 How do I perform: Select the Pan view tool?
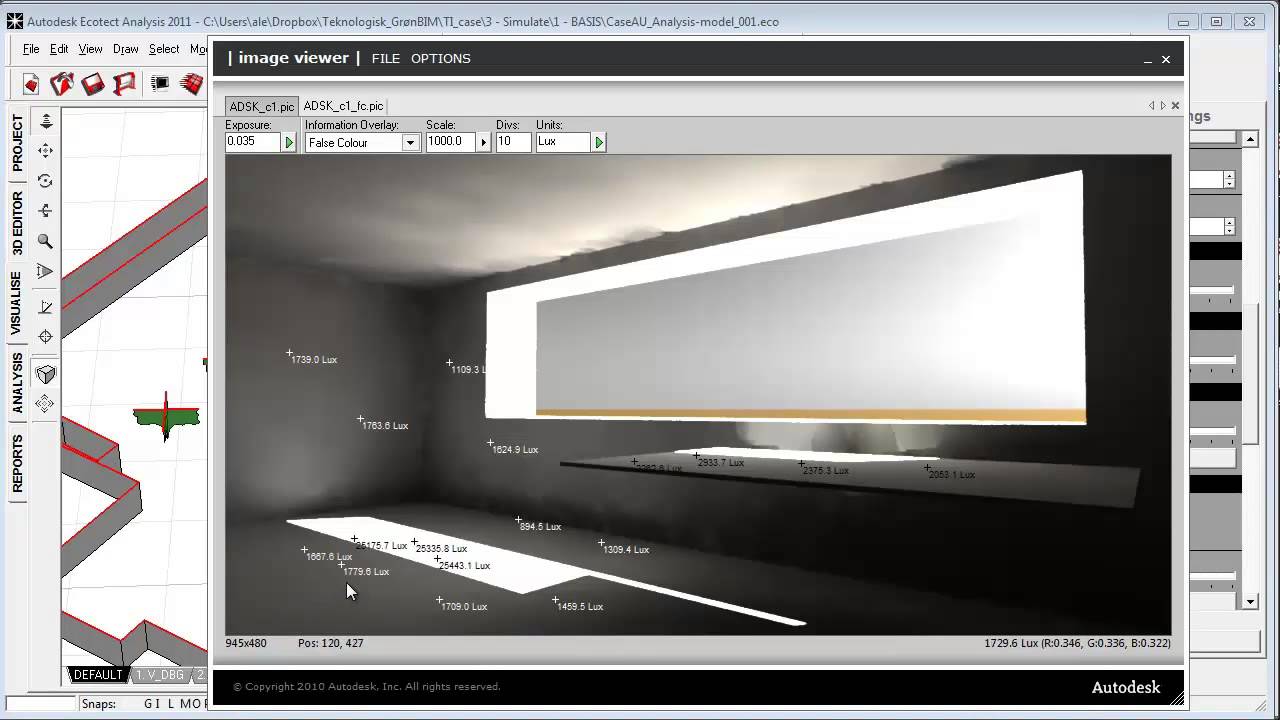pyautogui.click(x=45, y=151)
